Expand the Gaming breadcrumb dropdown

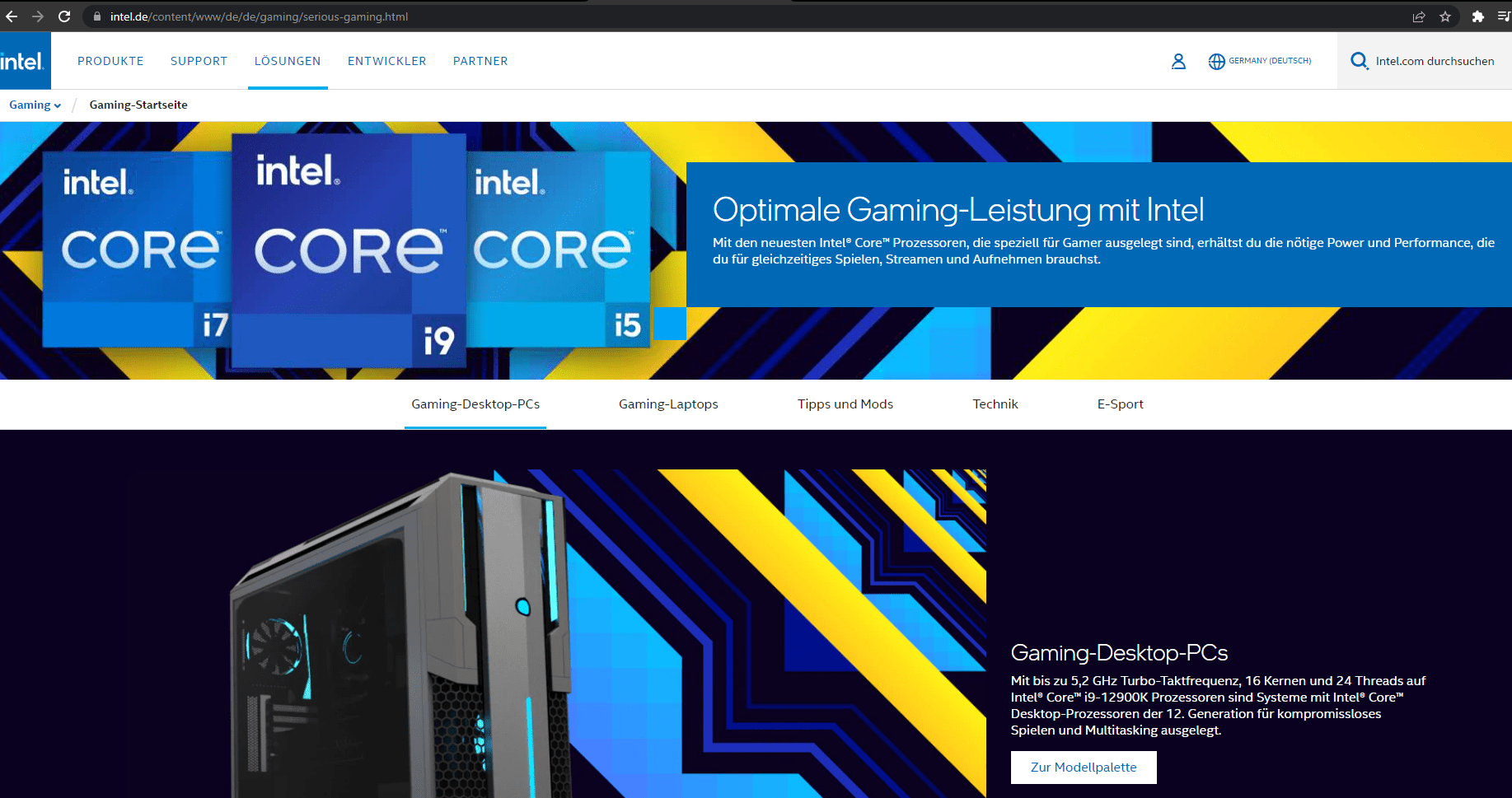(35, 105)
